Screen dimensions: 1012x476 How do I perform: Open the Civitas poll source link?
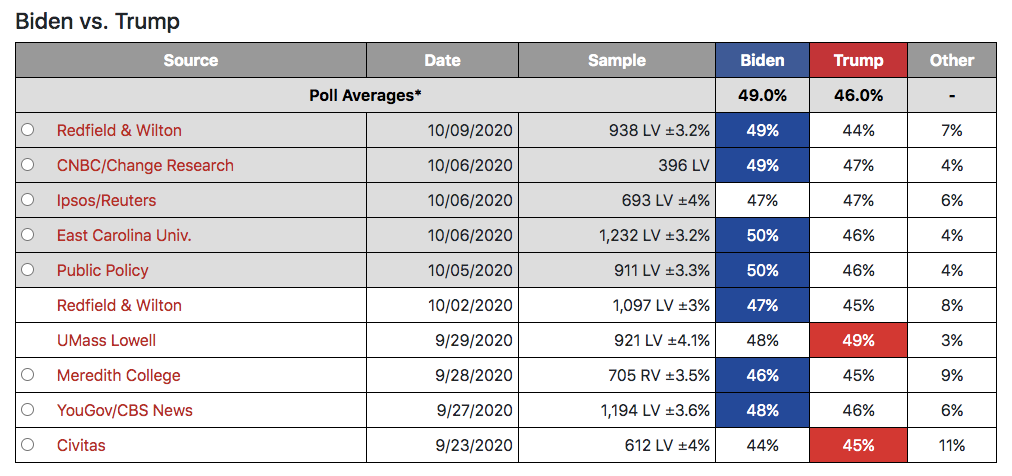[x=81, y=445]
